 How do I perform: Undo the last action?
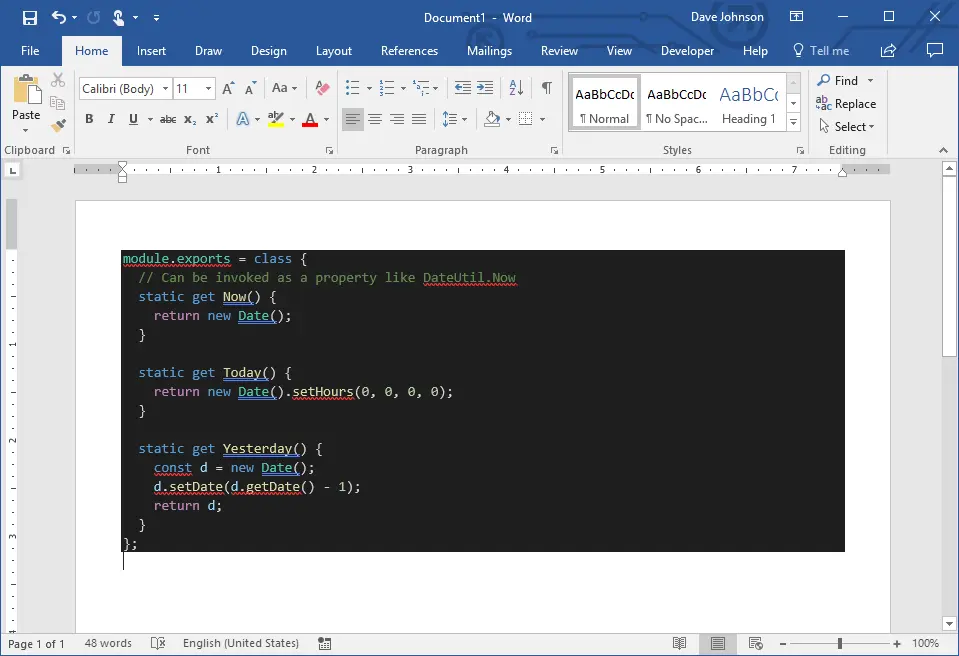(x=59, y=17)
